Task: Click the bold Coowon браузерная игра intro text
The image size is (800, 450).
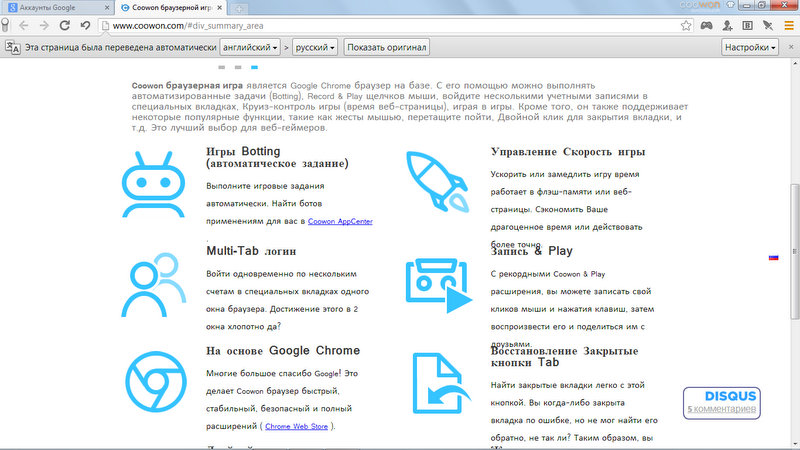Action: tap(187, 86)
